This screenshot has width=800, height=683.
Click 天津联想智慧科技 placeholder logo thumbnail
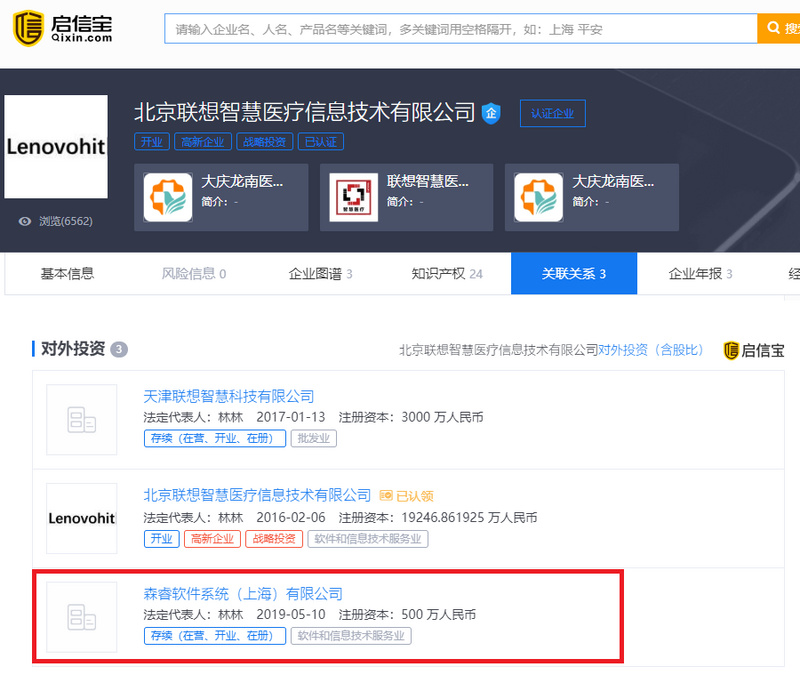(82, 420)
